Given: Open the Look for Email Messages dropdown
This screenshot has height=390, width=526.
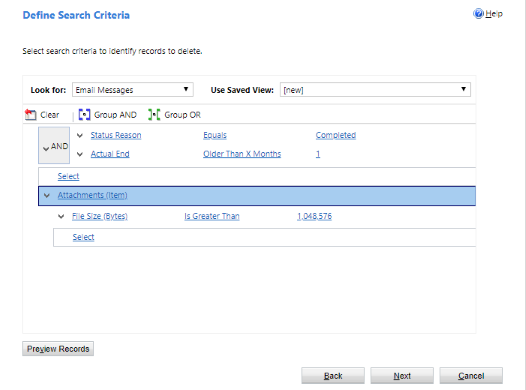Looking at the screenshot, I should click(133, 90).
